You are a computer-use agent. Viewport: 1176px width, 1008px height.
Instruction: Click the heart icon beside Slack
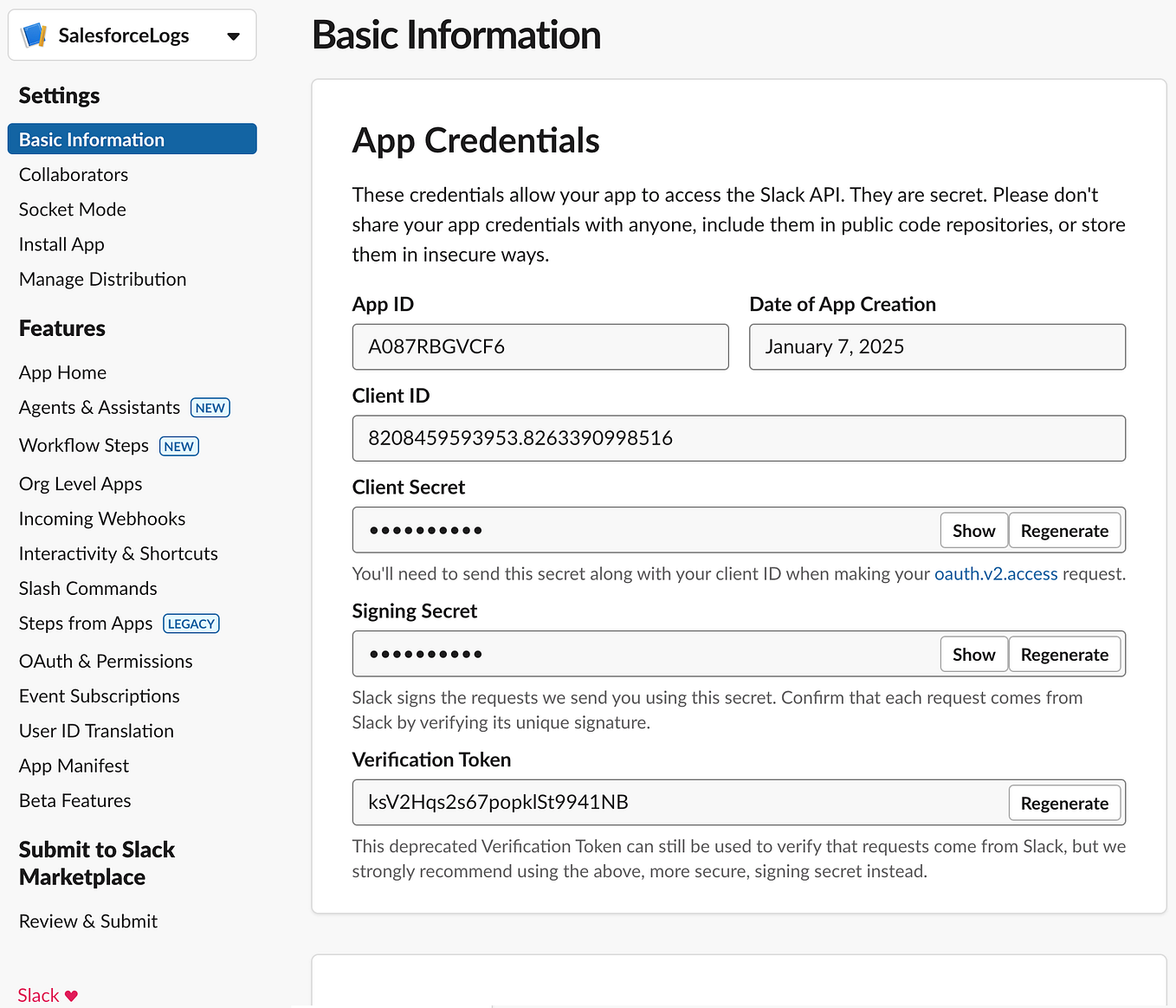[x=70, y=994]
